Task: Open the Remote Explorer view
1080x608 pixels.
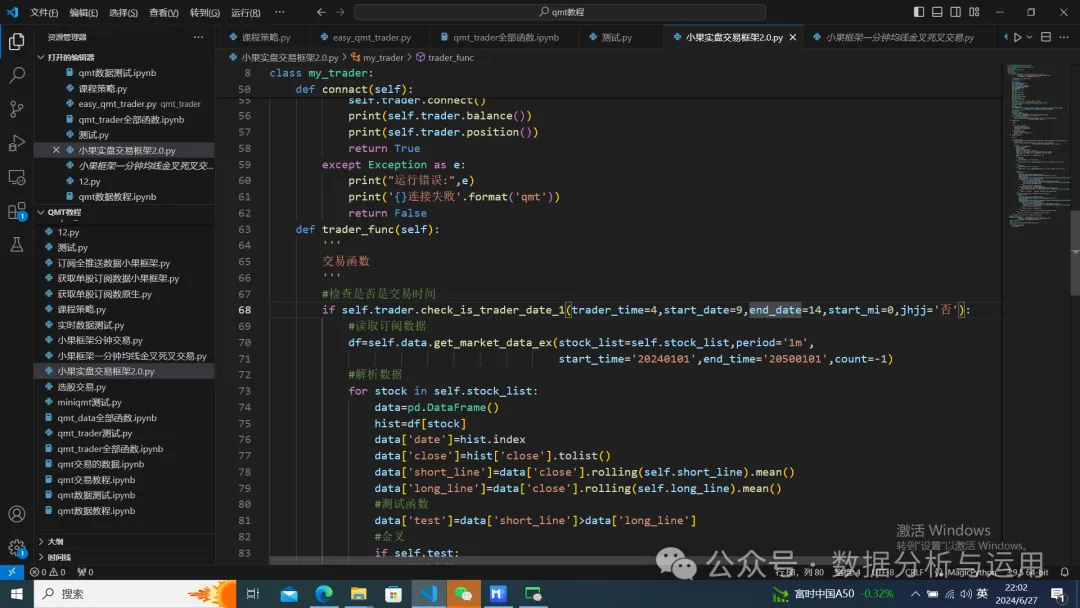Action: 17,177
